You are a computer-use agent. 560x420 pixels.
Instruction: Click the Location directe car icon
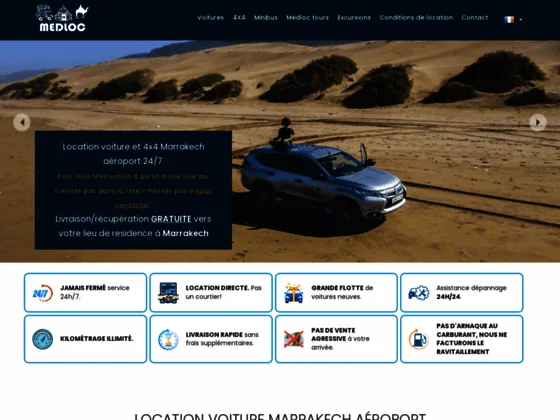(168, 293)
